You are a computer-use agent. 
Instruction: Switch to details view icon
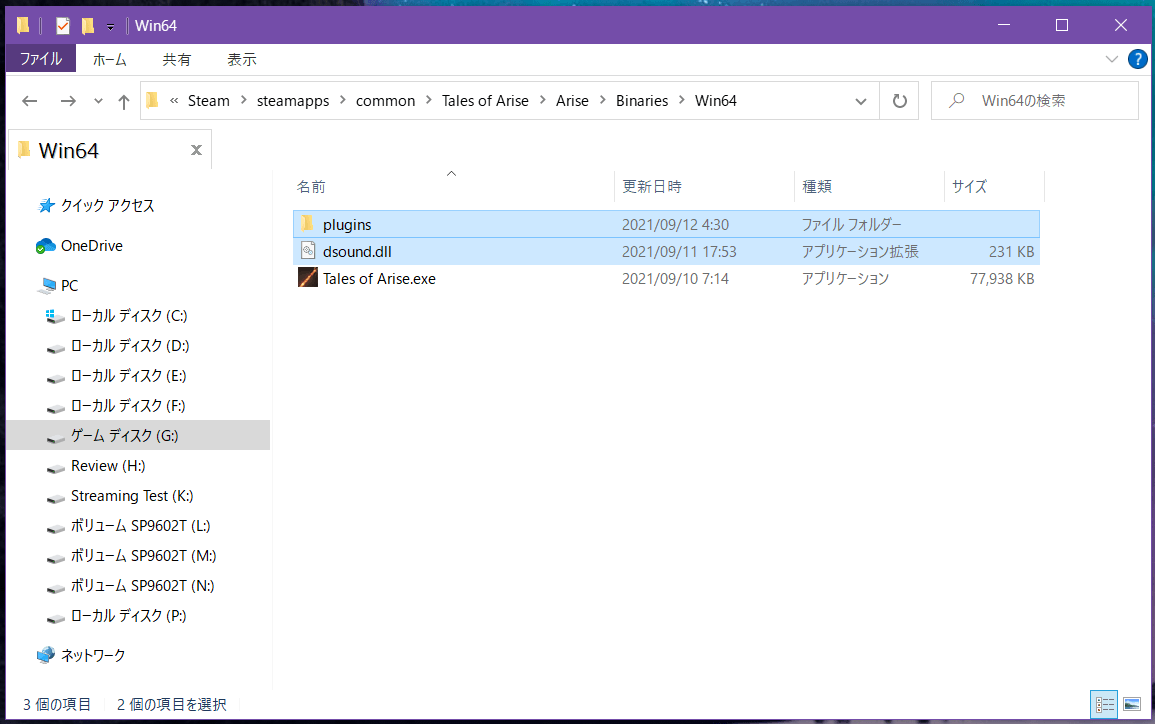(x=1104, y=705)
